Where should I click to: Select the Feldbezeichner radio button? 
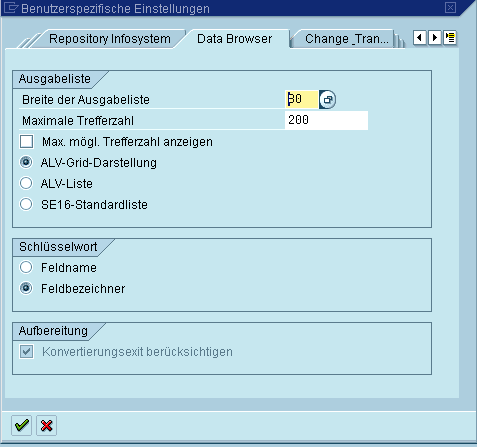point(26,288)
